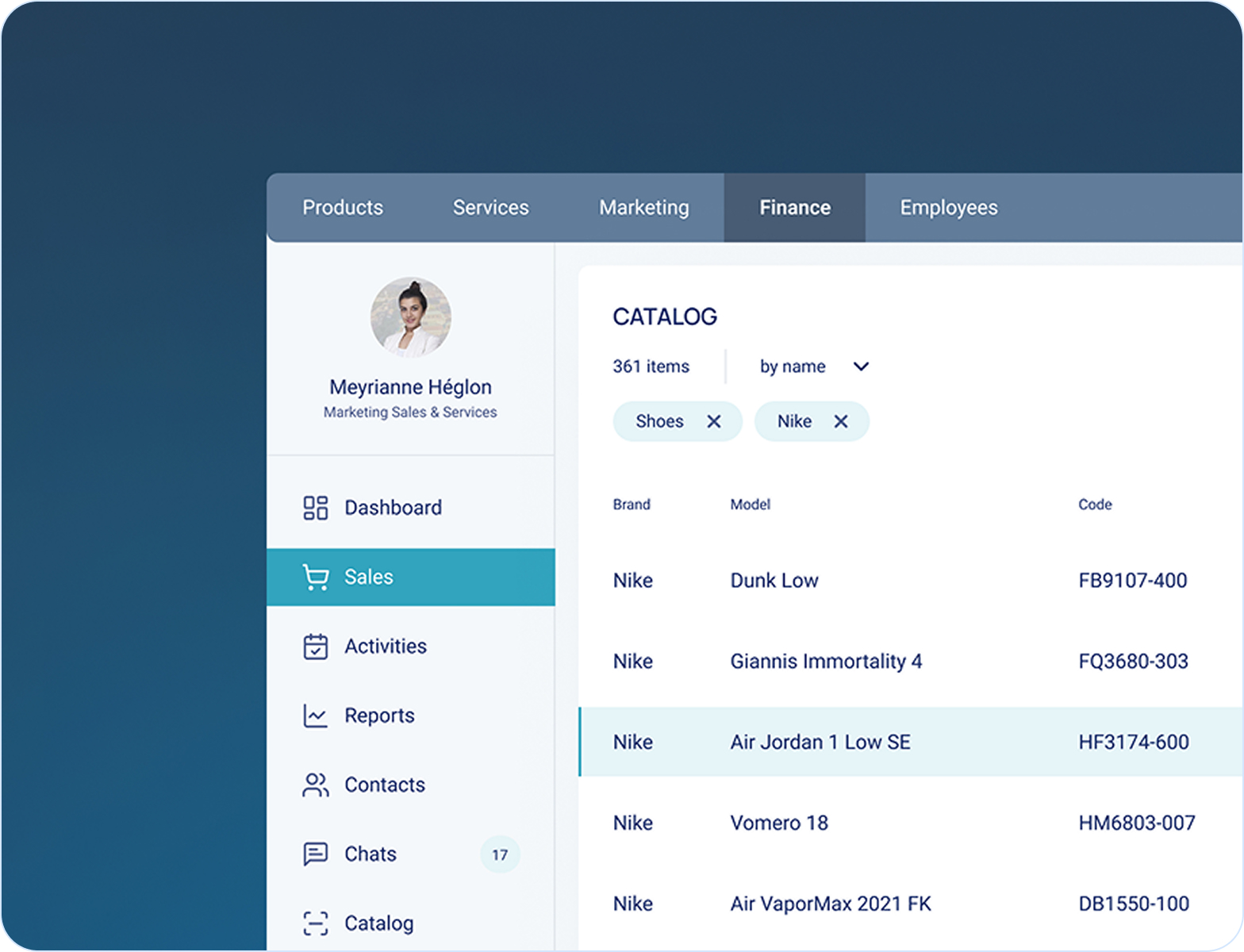The height and width of the screenshot is (952, 1244).
Task: Click the Model column header
Action: [751, 505]
